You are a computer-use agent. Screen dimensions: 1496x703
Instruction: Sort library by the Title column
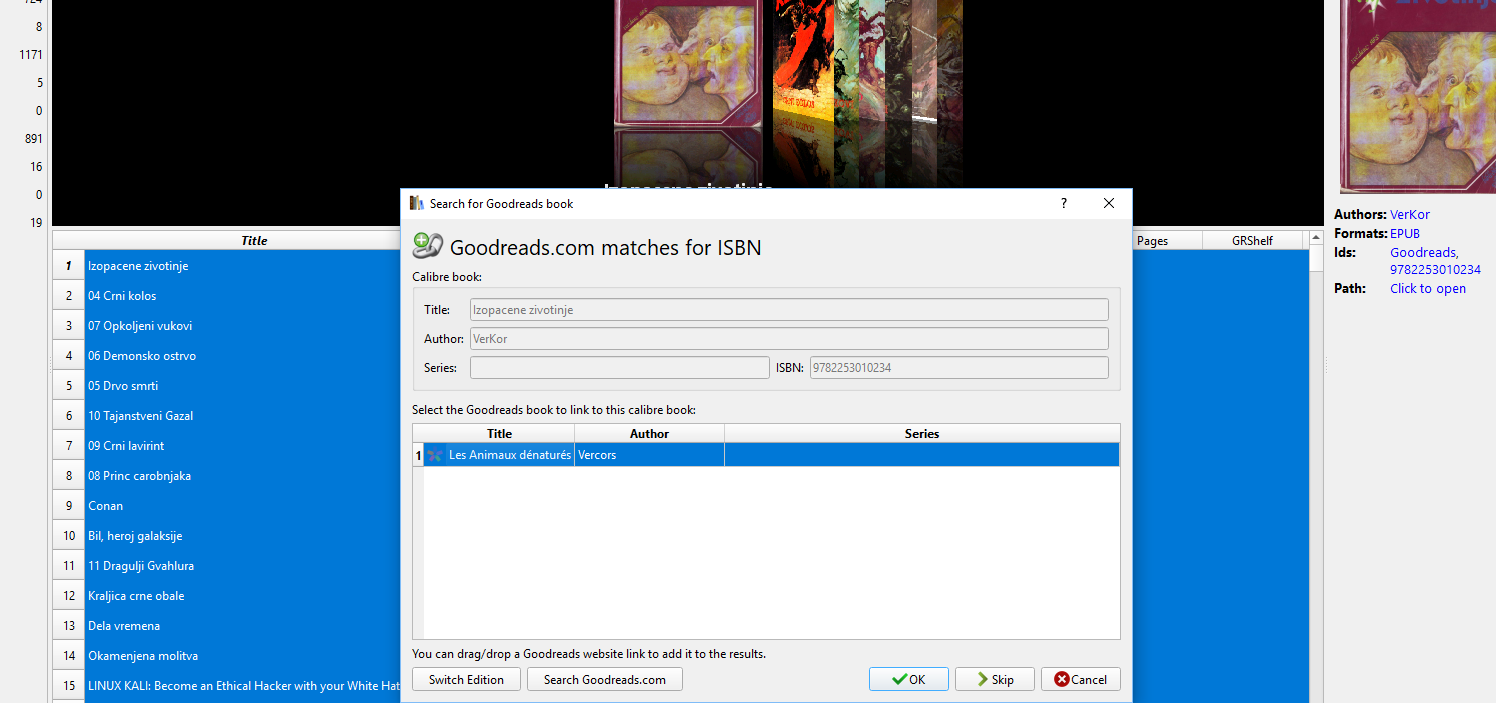pos(254,240)
